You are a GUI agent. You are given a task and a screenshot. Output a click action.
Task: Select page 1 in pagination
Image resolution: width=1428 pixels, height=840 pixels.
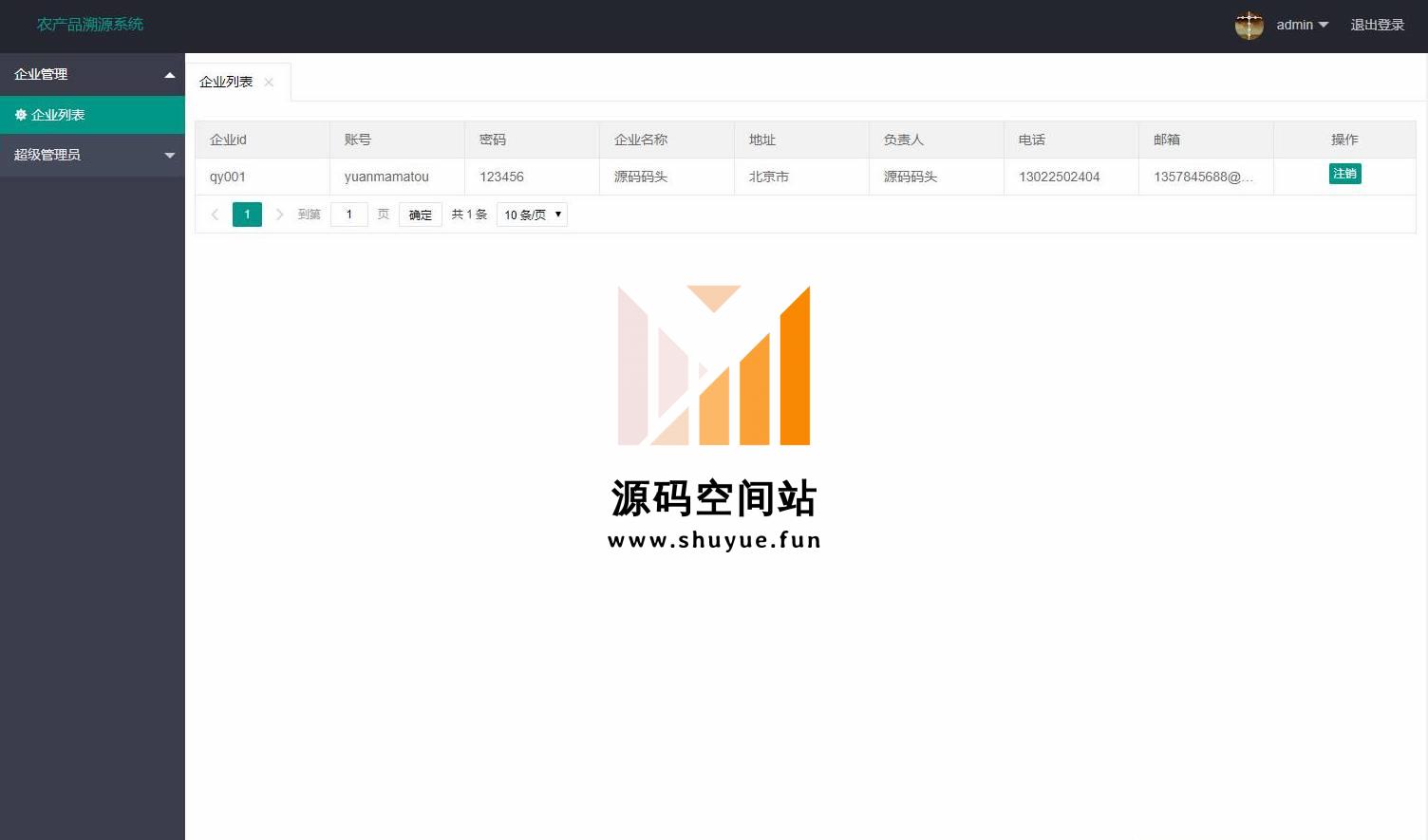tap(247, 215)
